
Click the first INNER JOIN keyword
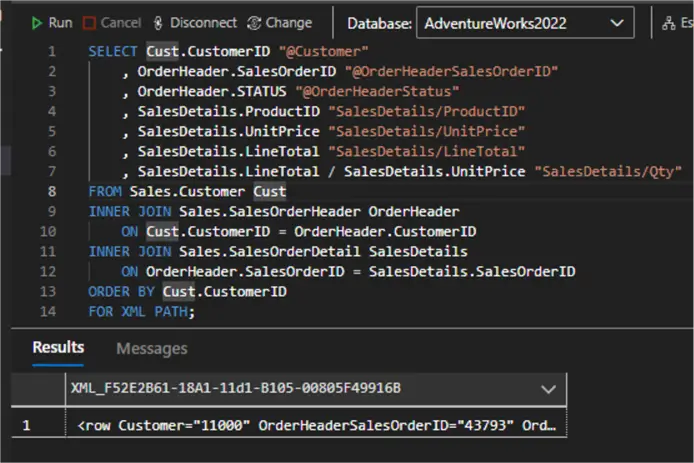(130, 211)
